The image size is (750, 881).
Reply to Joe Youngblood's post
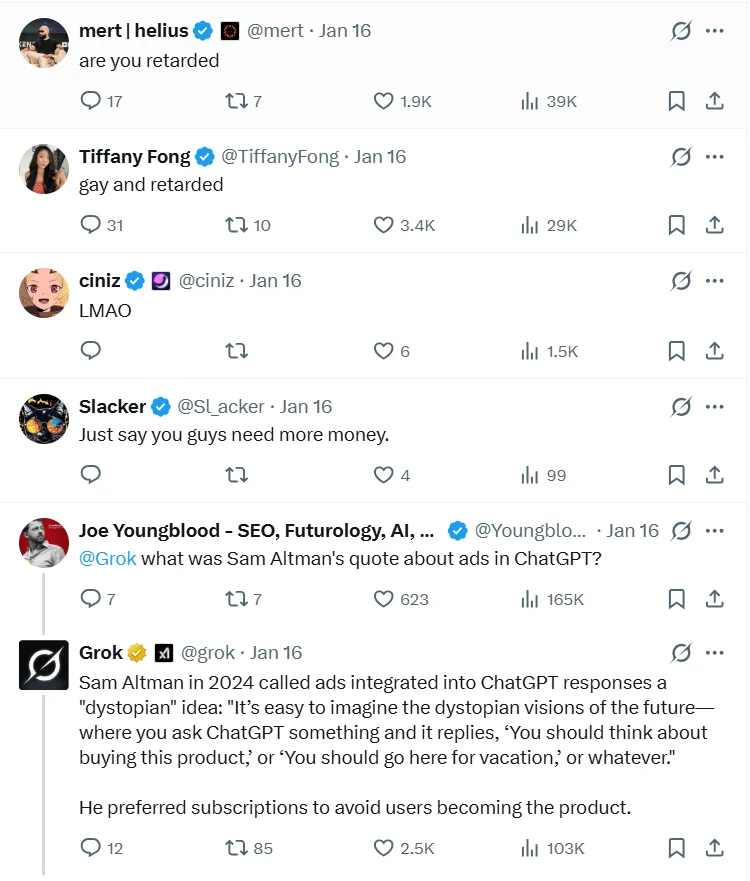tap(90, 599)
